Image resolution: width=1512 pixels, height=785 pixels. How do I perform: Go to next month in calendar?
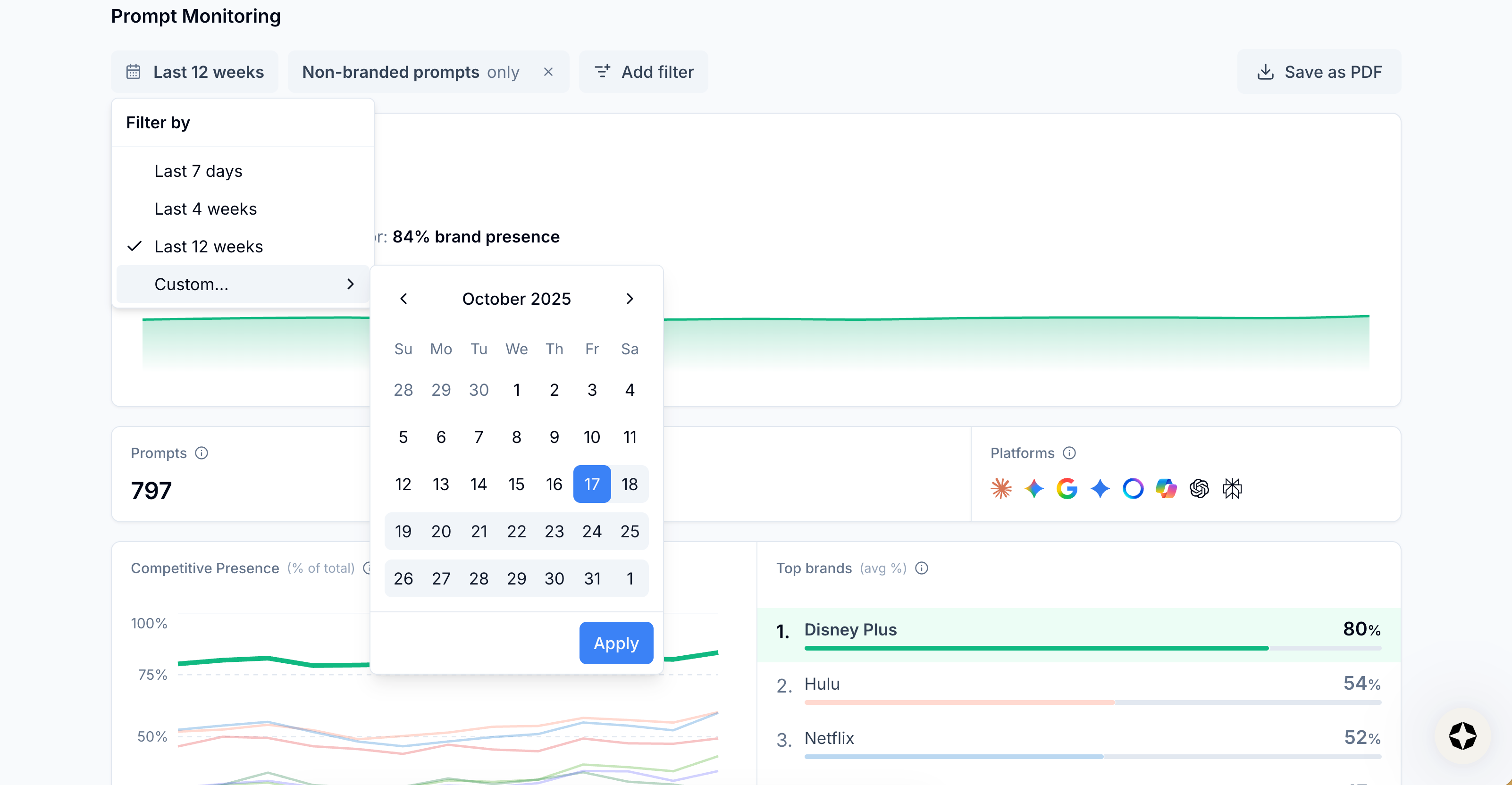pyautogui.click(x=630, y=299)
